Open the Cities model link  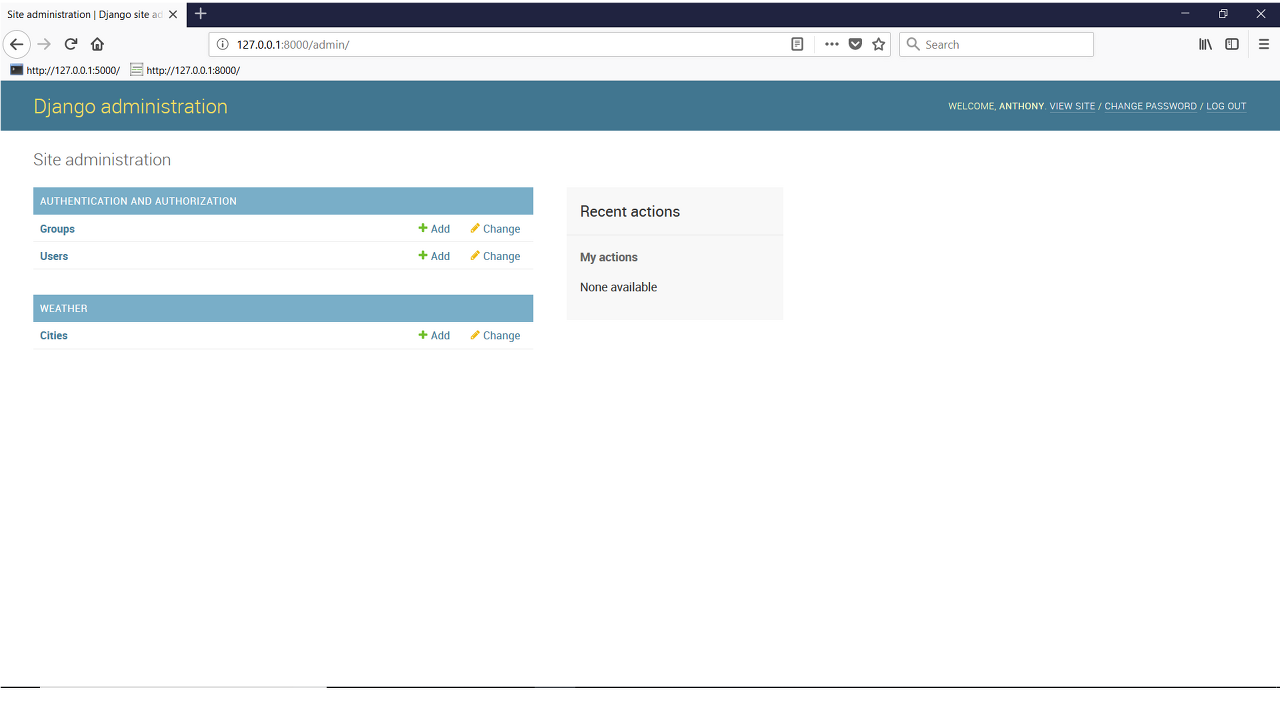click(54, 336)
